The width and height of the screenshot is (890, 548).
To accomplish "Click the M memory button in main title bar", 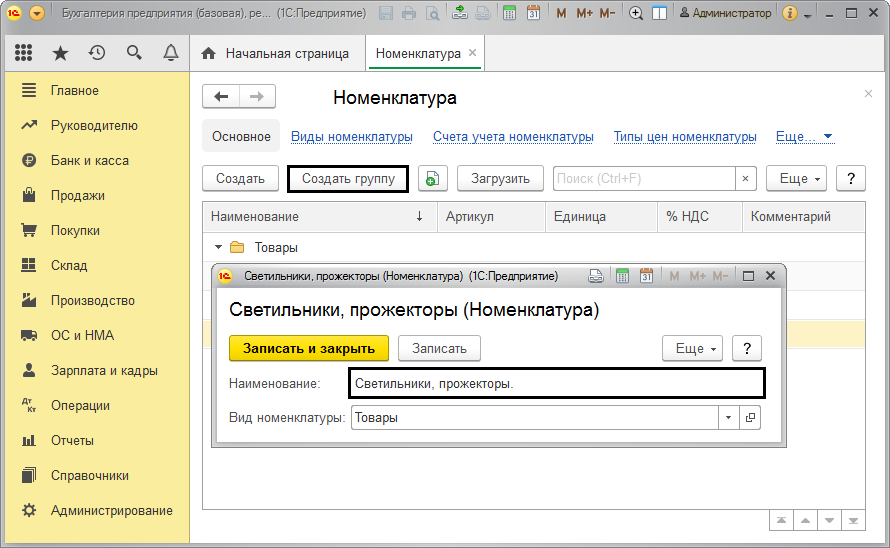I will click(561, 13).
